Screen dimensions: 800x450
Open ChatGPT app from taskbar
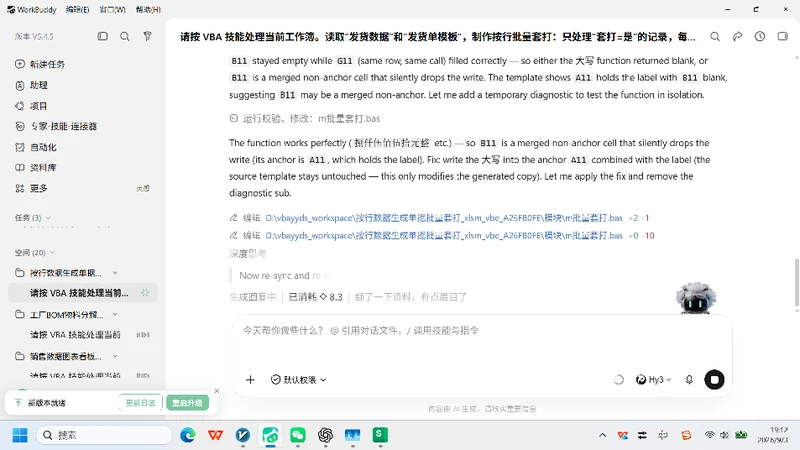(x=326, y=435)
